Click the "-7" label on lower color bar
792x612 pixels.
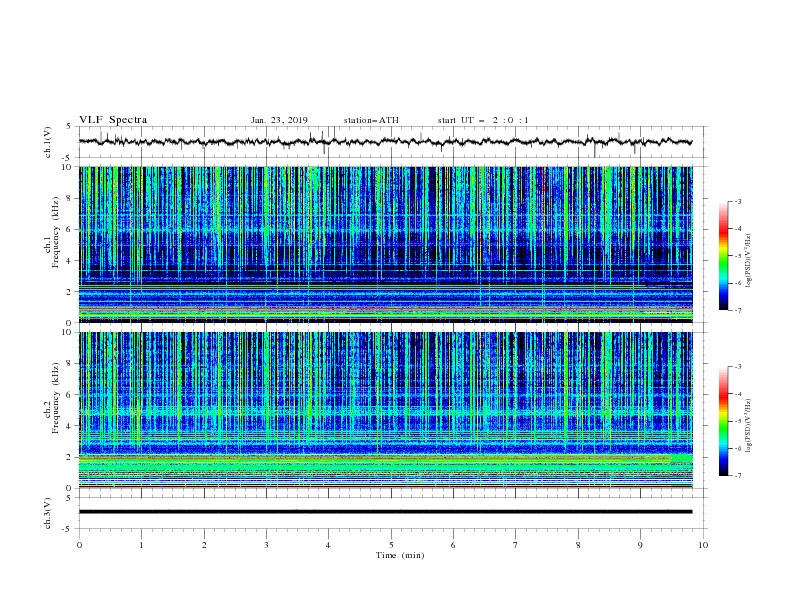[737, 476]
